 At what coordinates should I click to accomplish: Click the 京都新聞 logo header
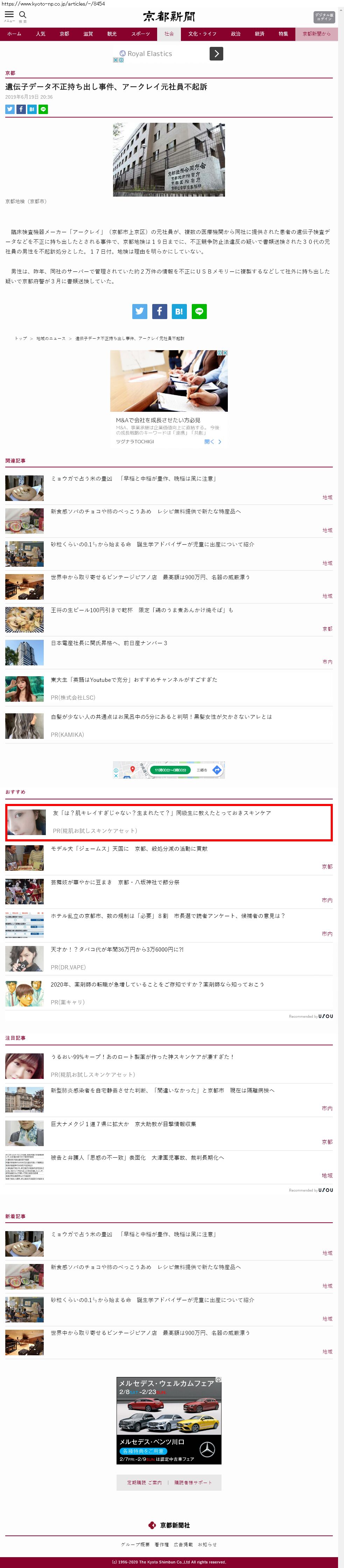coord(169,16)
